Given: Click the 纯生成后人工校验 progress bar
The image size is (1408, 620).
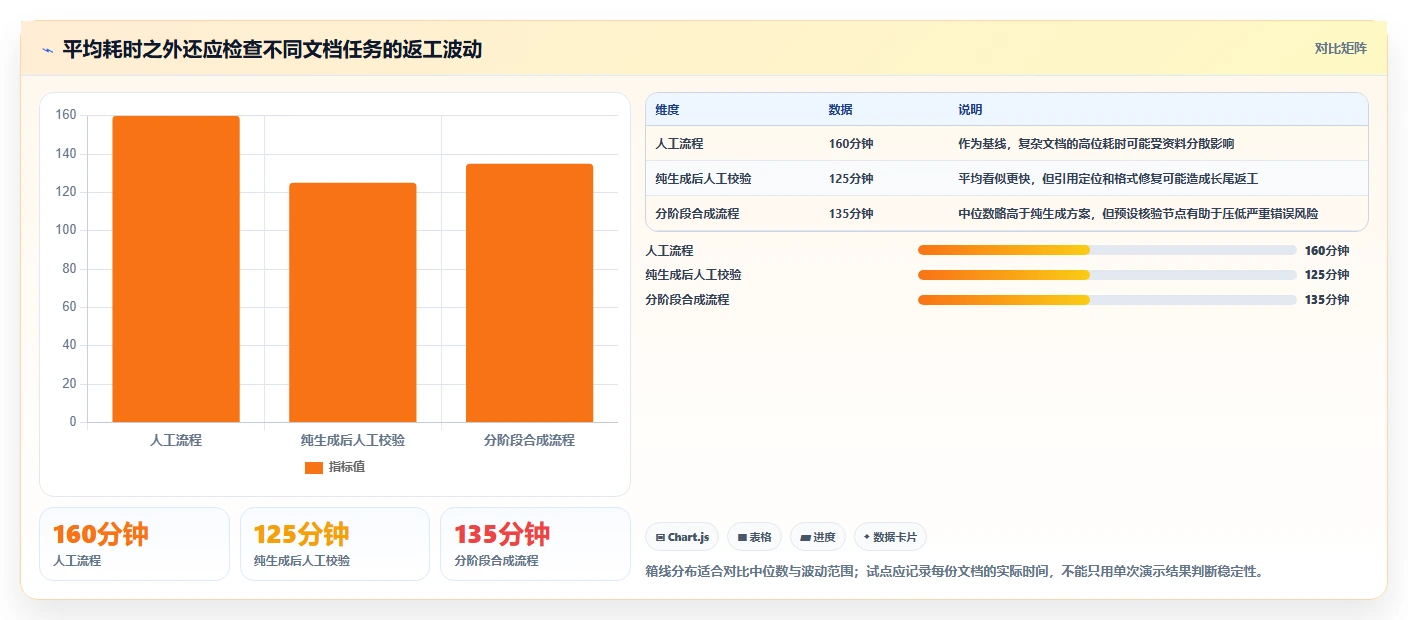Looking at the screenshot, I should 1107,274.
